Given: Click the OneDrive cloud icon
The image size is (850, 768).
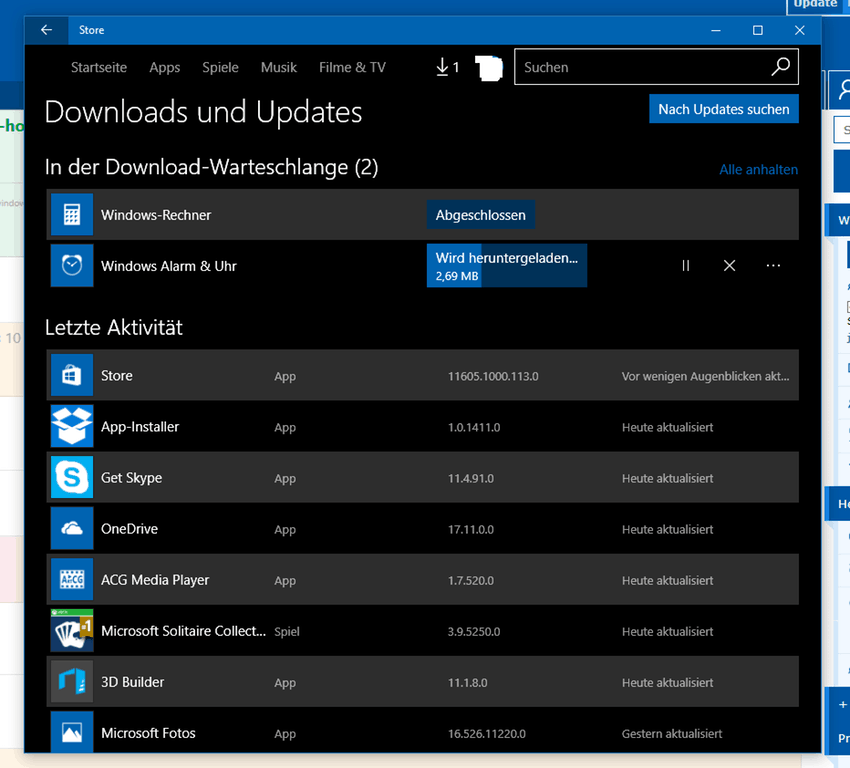Looking at the screenshot, I should pyautogui.click(x=72, y=528).
